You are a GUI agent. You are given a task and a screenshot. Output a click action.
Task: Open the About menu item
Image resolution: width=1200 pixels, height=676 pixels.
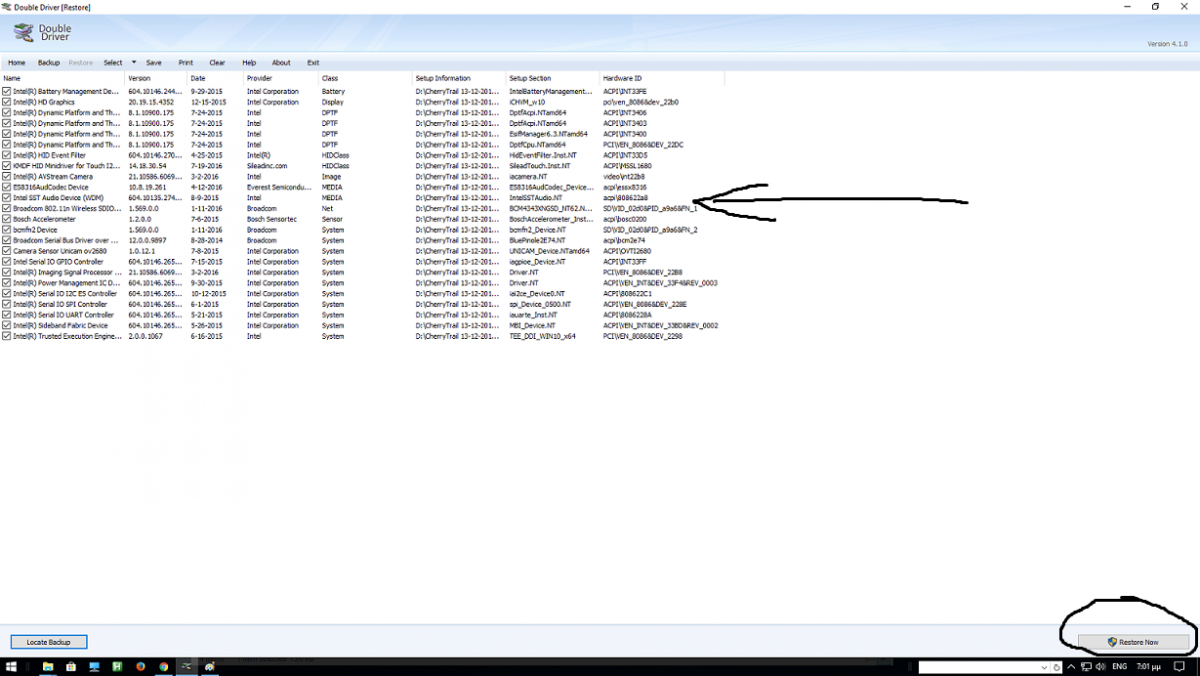[x=282, y=62]
